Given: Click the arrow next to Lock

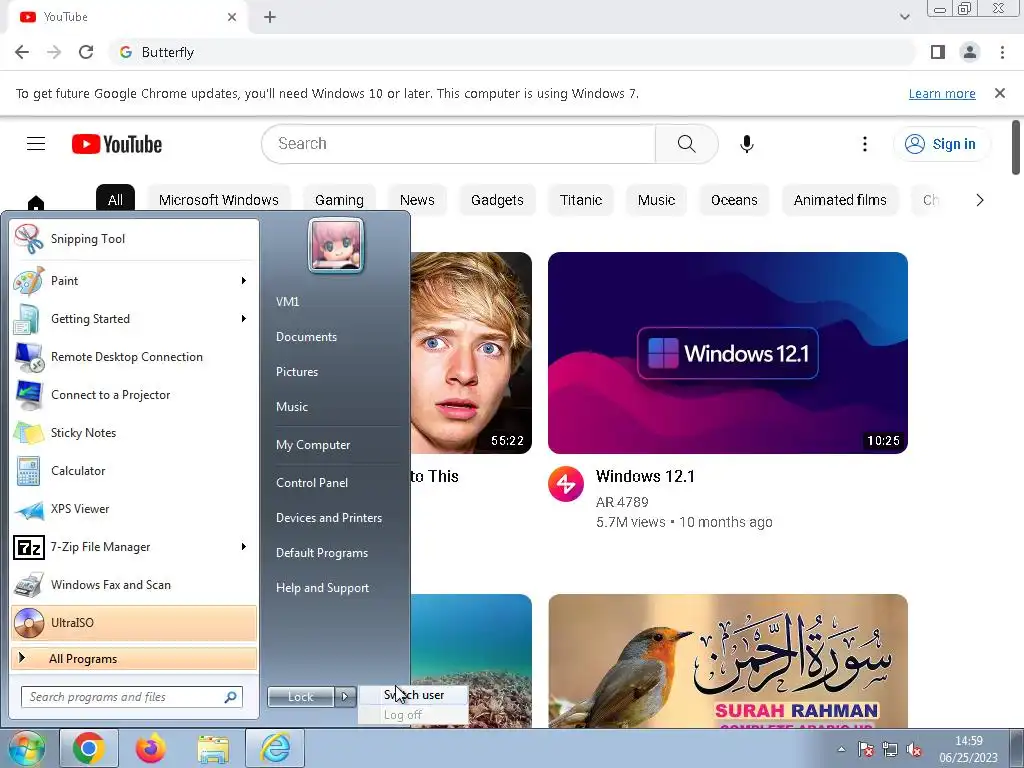Looking at the screenshot, I should click(345, 697).
